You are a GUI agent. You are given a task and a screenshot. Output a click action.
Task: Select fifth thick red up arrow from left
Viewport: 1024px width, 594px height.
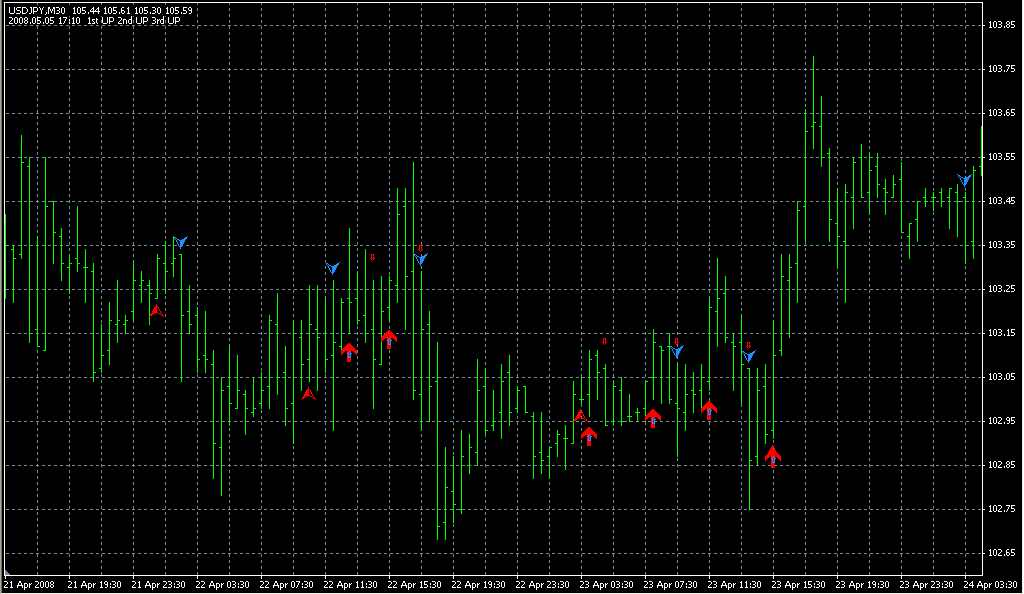coord(709,411)
